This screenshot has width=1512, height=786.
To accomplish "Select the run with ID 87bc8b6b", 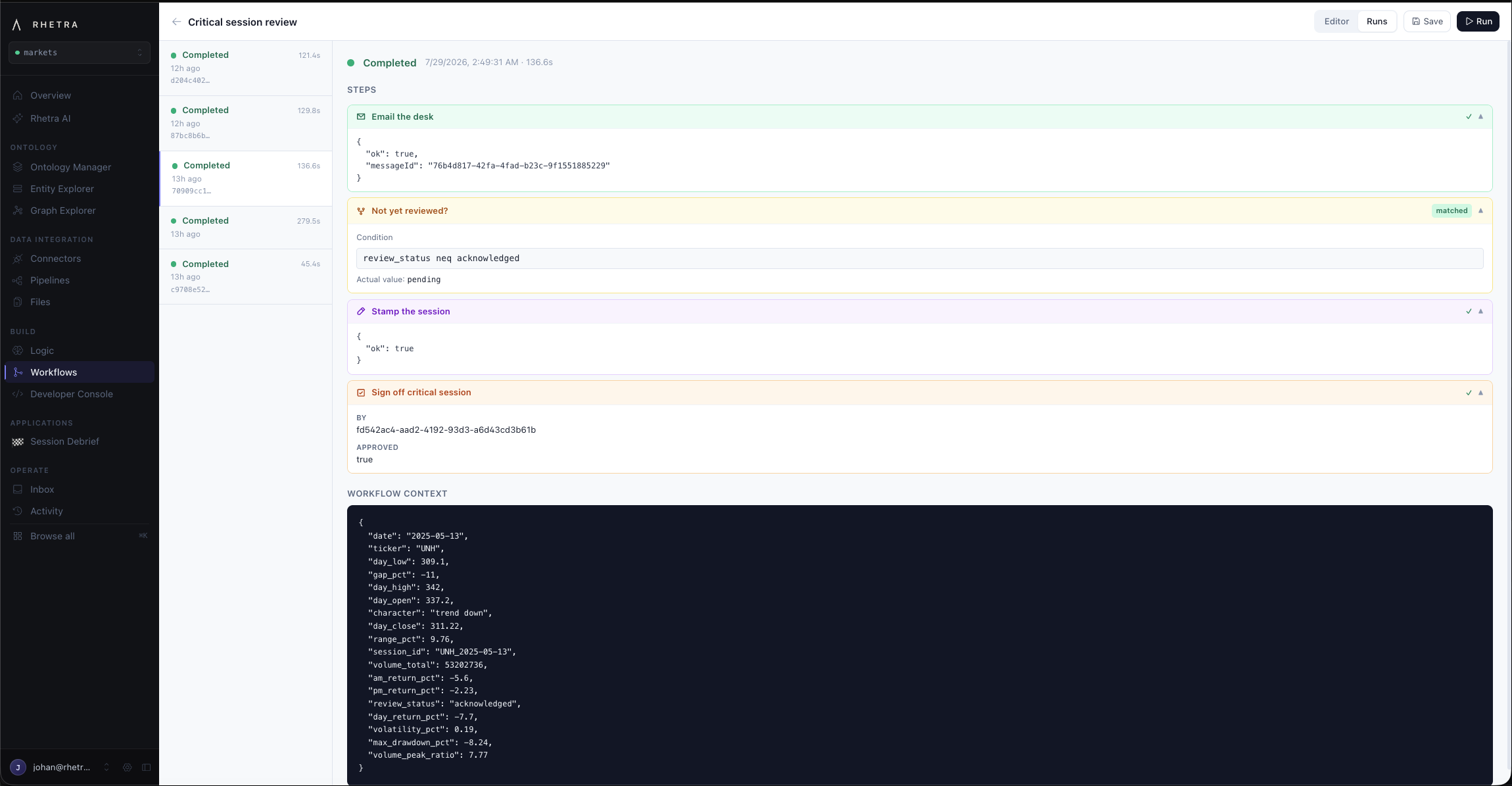I will [x=245, y=124].
